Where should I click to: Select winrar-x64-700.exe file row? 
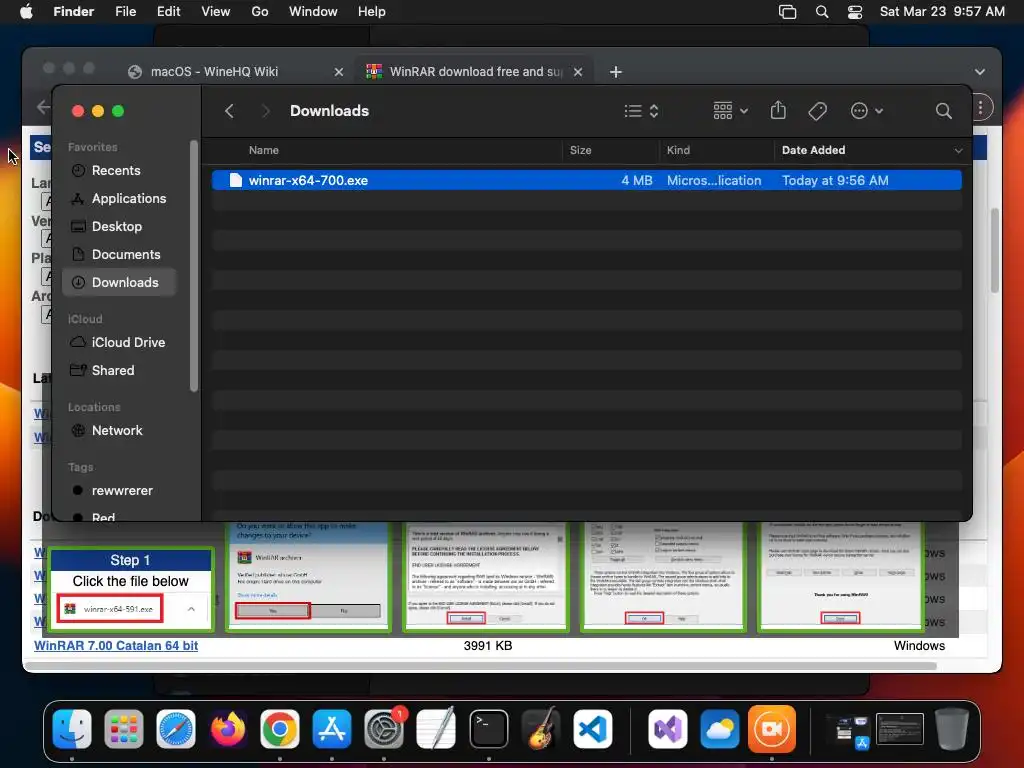[x=586, y=180]
